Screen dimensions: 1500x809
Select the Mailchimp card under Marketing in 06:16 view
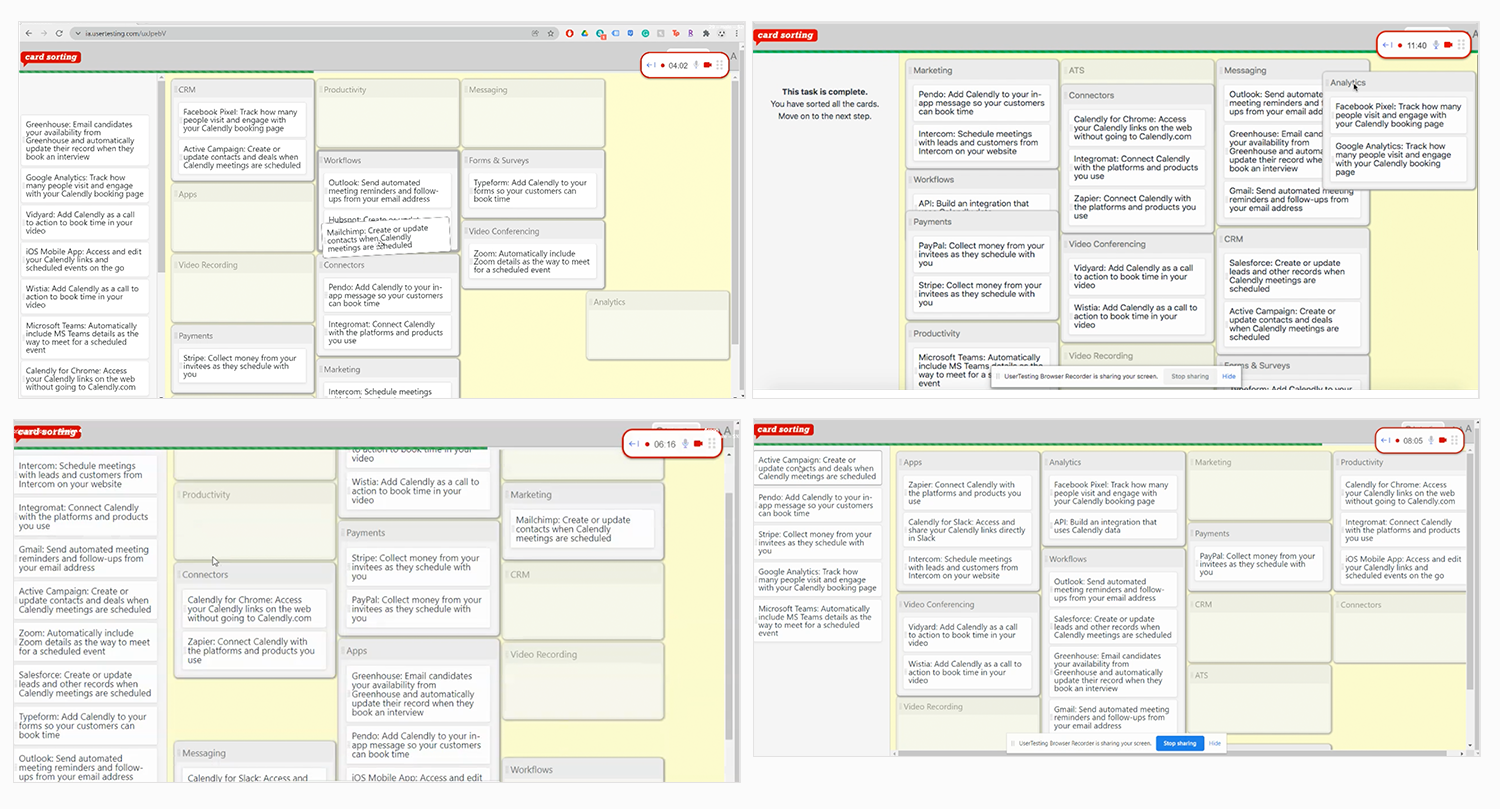point(581,529)
